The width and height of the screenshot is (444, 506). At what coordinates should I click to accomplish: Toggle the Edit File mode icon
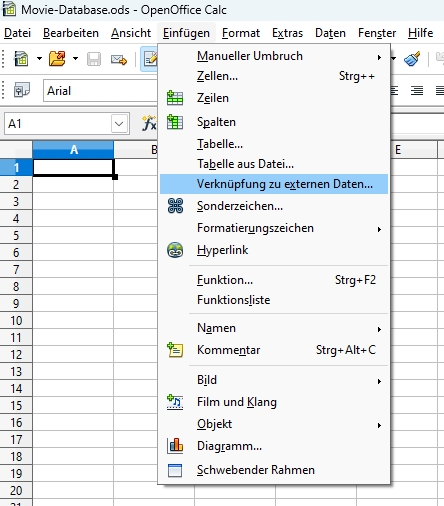[x=149, y=59]
